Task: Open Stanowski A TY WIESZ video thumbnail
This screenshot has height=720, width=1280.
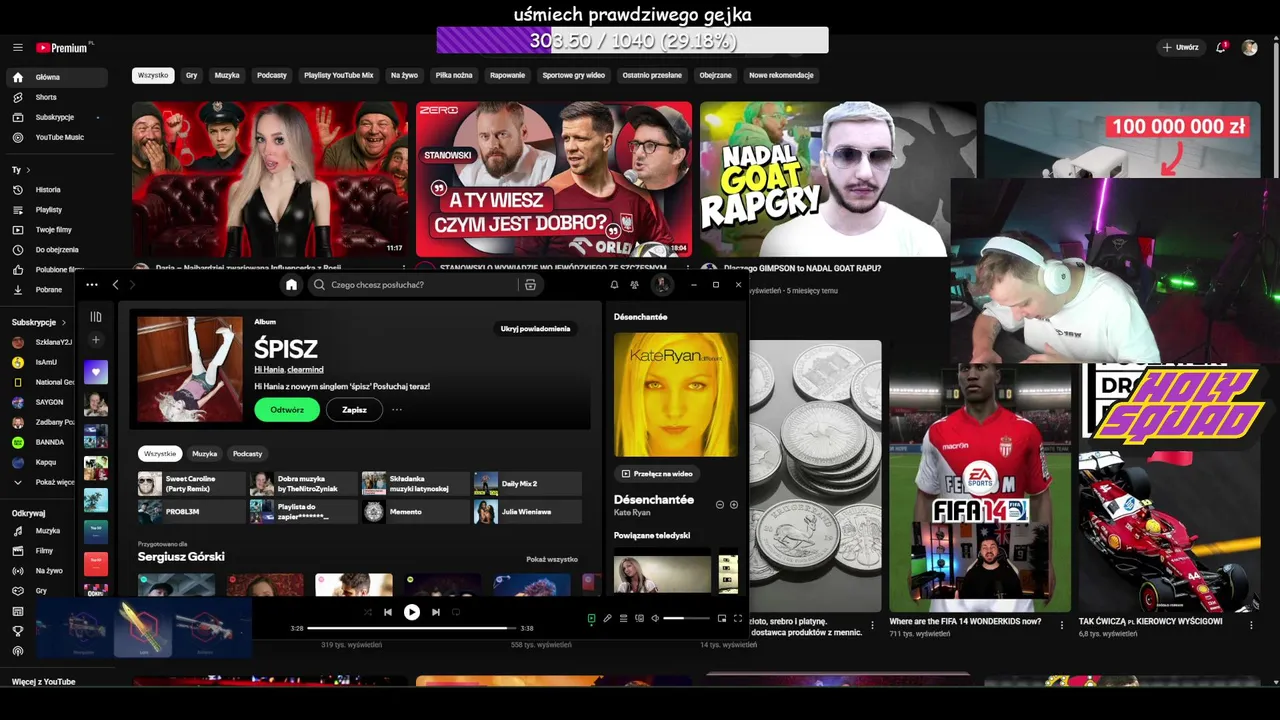Action: pyautogui.click(x=554, y=179)
